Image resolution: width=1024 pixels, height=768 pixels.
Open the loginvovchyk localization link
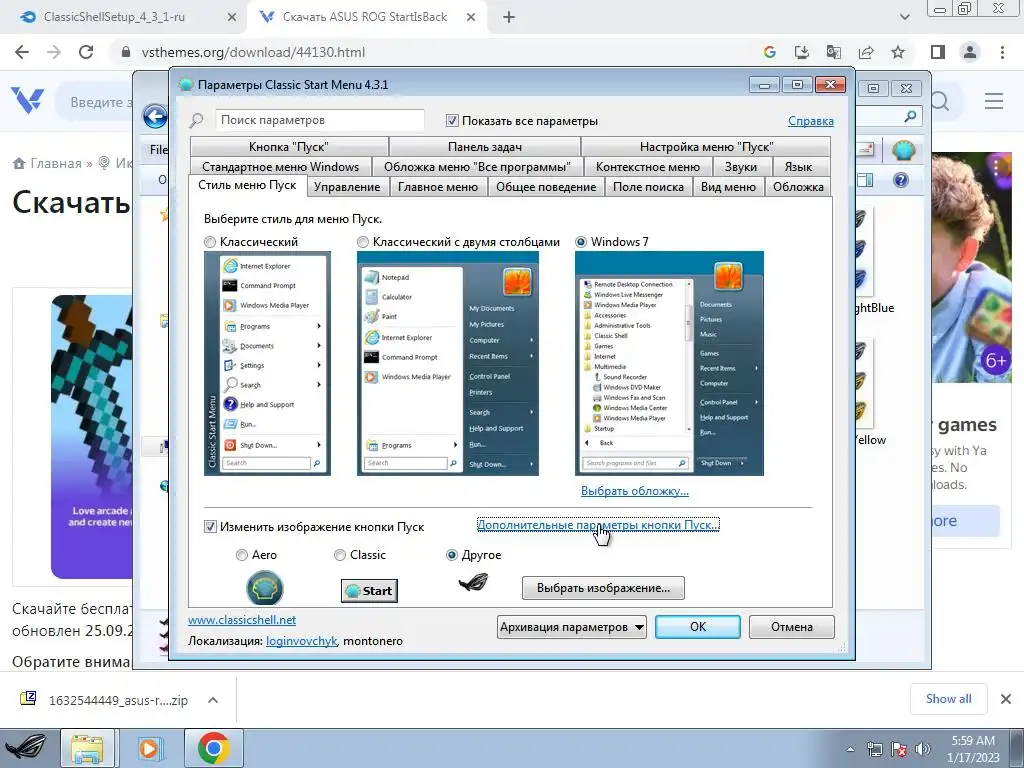tap(301, 641)
